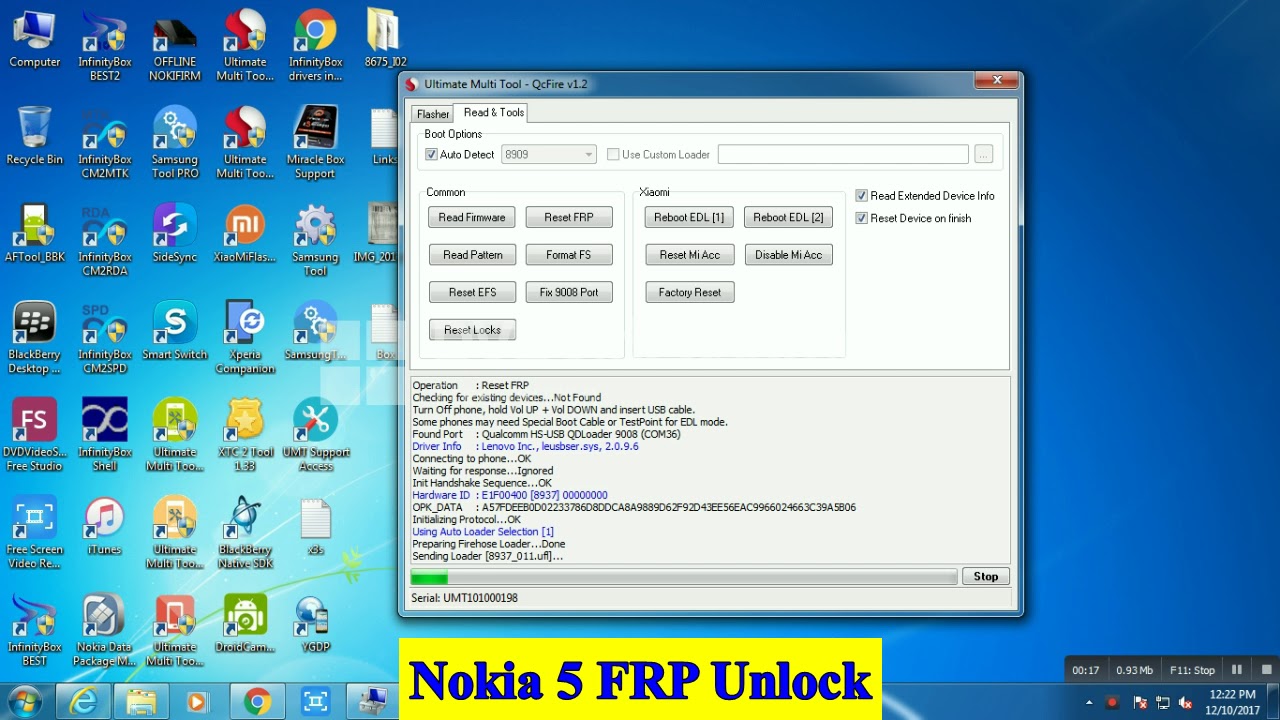The width and height of the screenshot is (1280, 720).
Task: Show hidden system tray icons arrow
Action: pyautogui.click(x=1088, y=702)
